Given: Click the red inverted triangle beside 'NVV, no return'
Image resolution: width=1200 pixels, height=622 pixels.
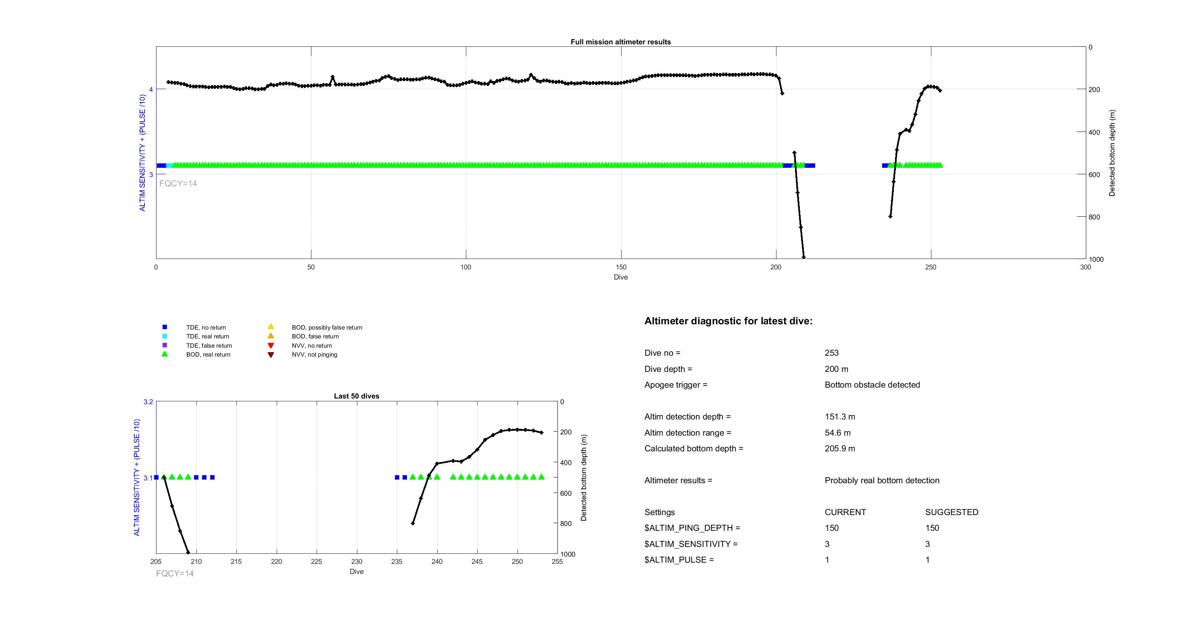Looking at the screenshot, I should pyautogui.click(x=271, y=345).
